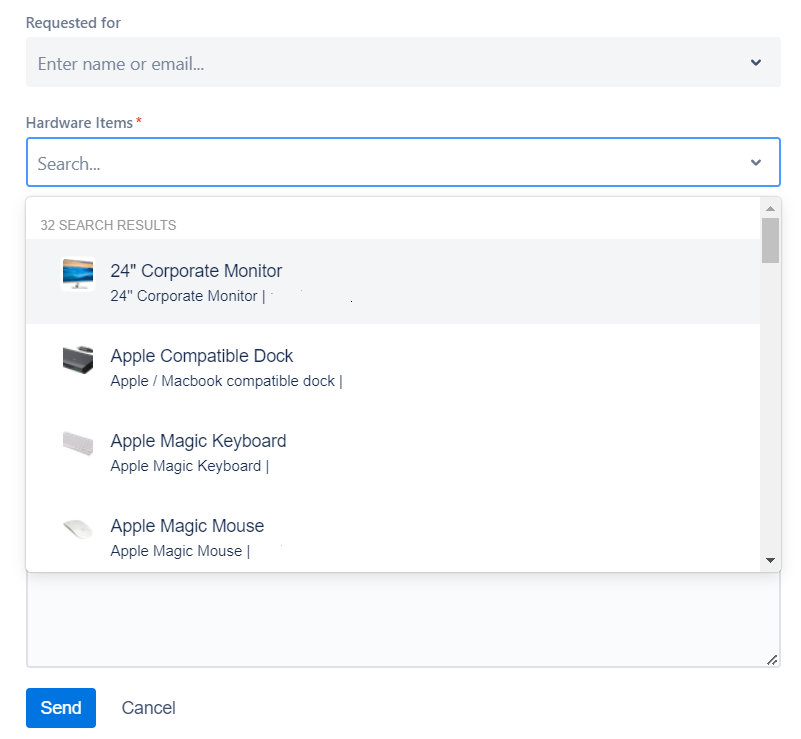This screenshot has width=801, height=739.
Task: Collapse the Hardware Items dropdown chevron
Action: point(756,162)
